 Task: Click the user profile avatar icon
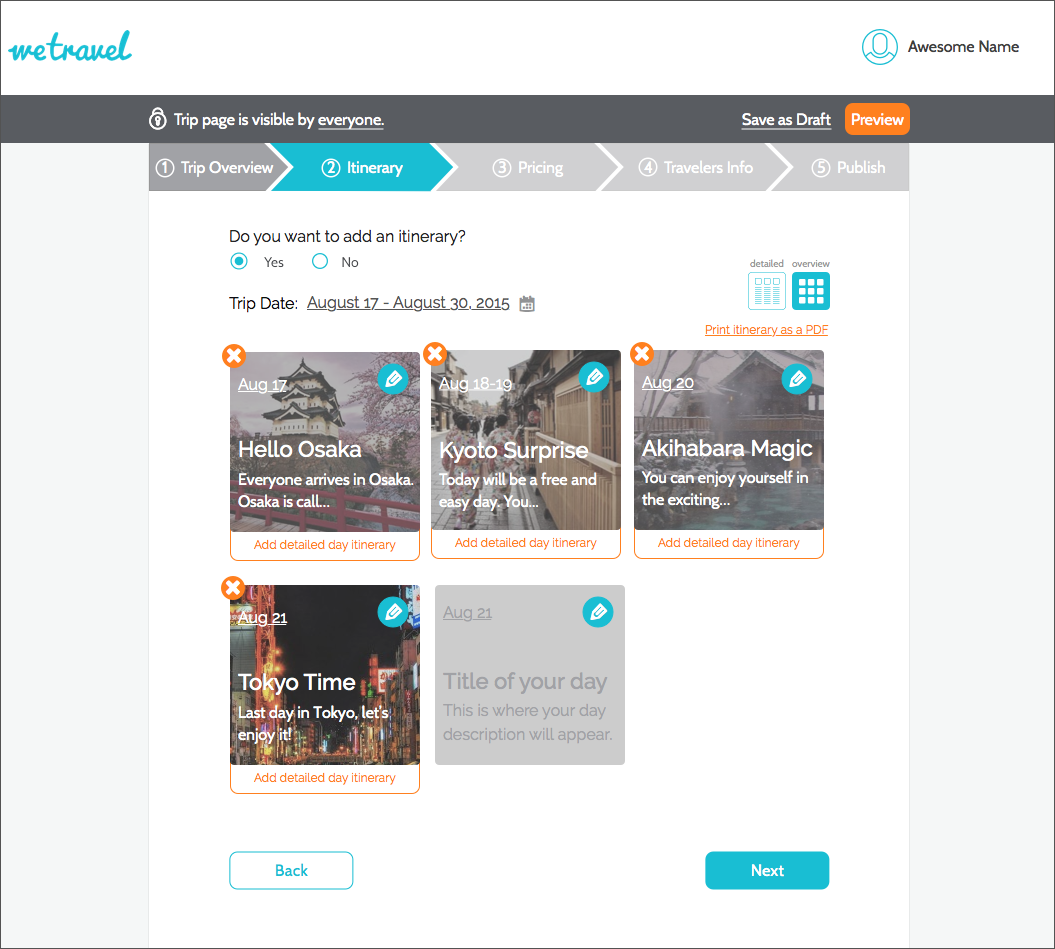[x=880, y=47]
